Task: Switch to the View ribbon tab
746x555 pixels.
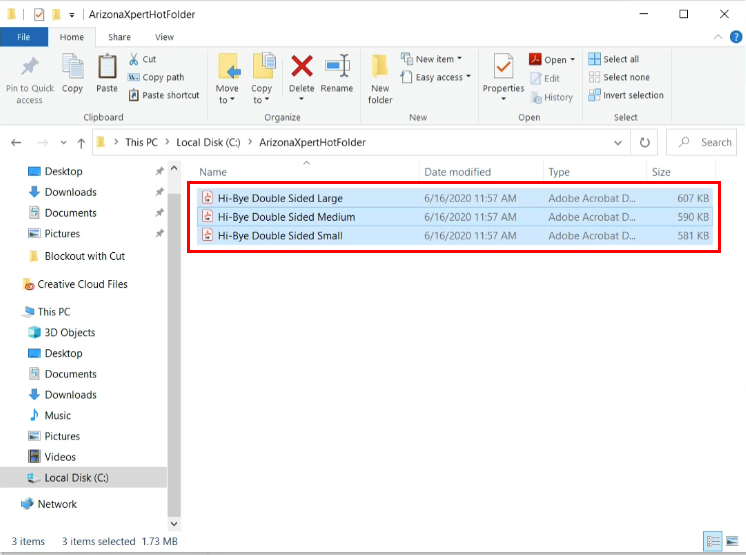Action: 164,37
